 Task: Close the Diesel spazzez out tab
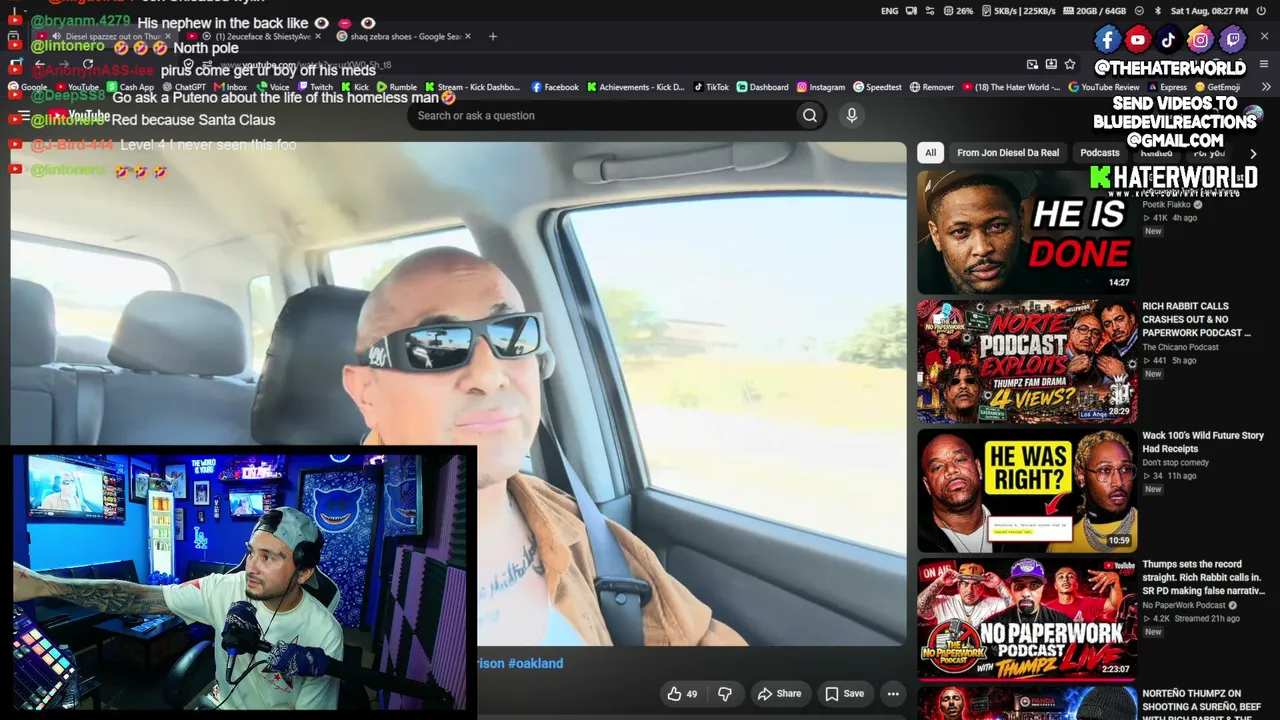168,36
